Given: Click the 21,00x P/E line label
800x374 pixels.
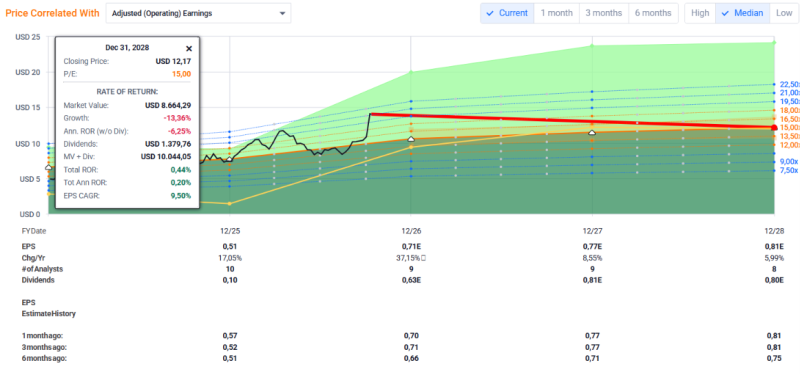Looking at the screenshot, I should tap(790, 93).
